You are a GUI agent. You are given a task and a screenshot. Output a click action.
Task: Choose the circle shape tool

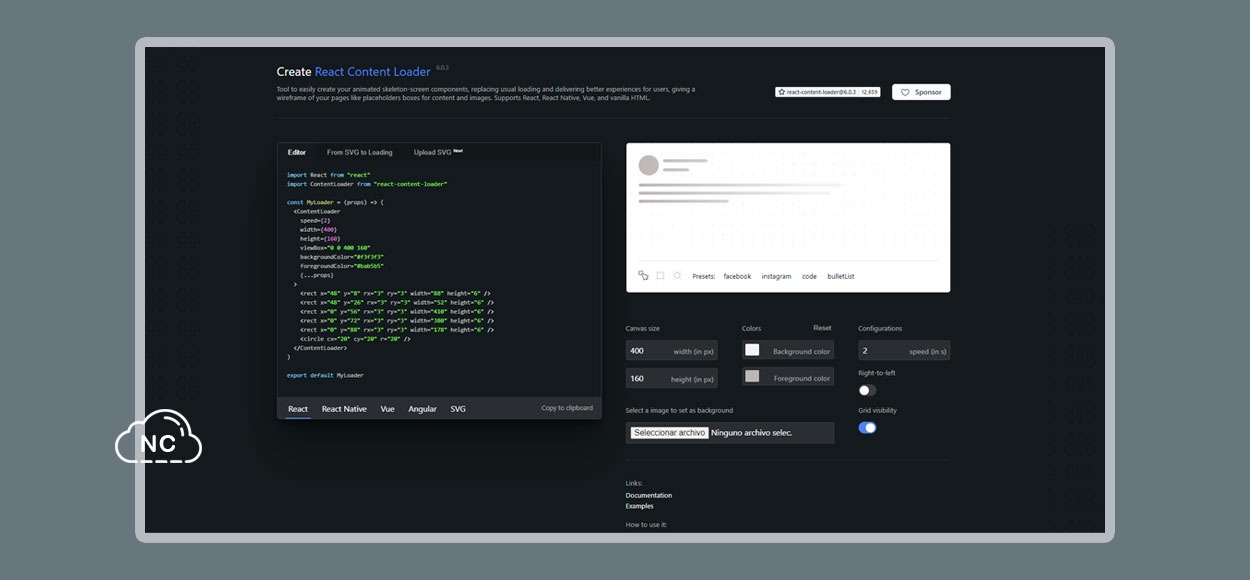coord(677,276)
